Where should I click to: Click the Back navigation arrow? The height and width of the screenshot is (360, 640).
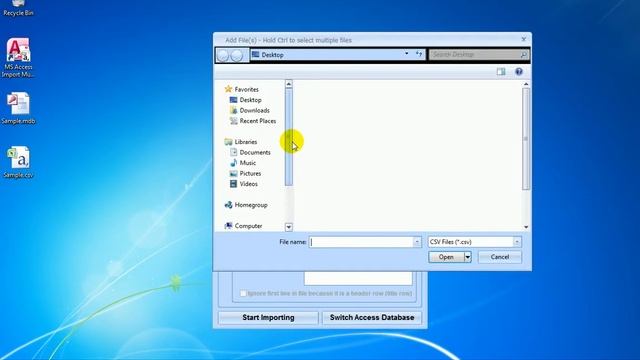click(x=223, y=55)
